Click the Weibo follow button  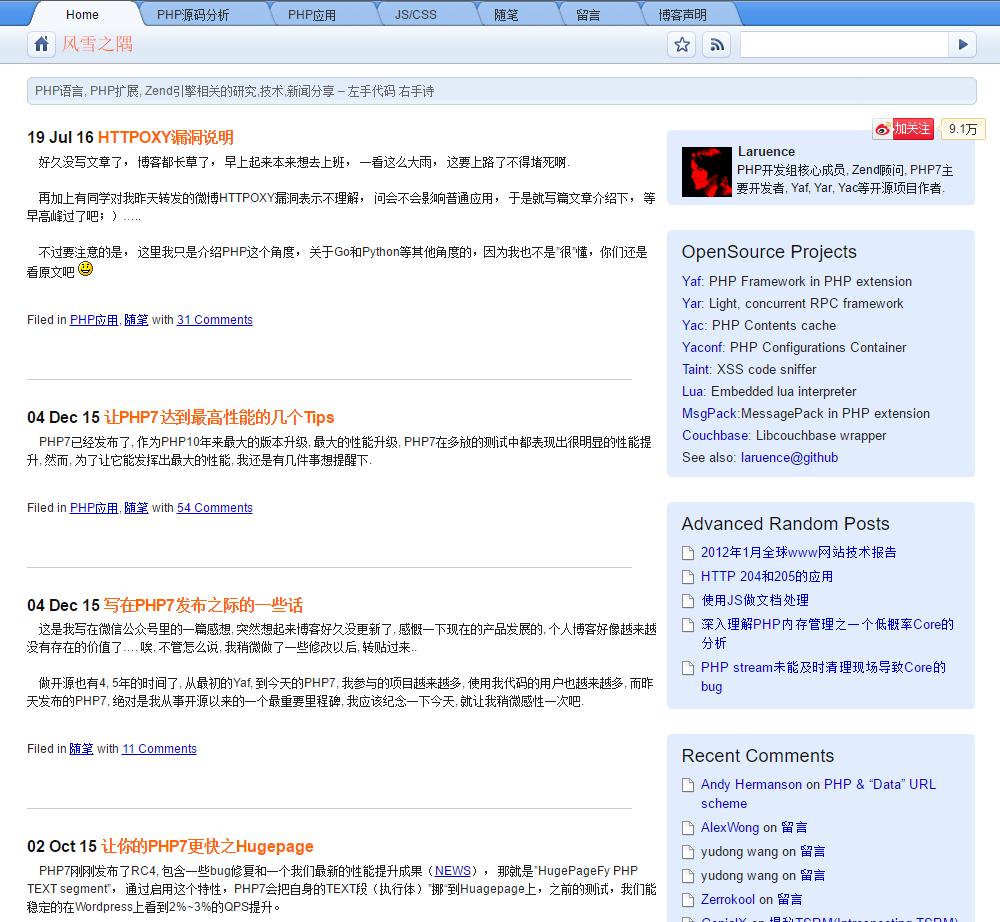pos(903,129)
